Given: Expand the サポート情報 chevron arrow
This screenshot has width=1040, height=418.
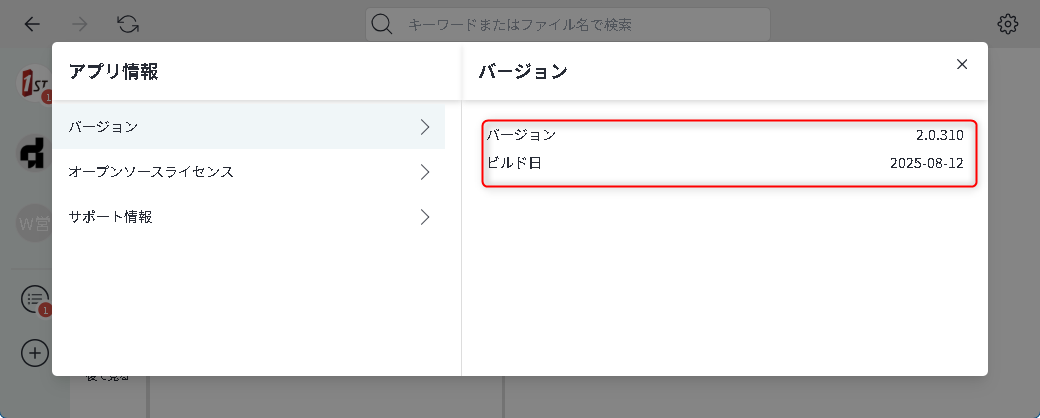Looking at the screenshot, I should click(x=425, y=217).
